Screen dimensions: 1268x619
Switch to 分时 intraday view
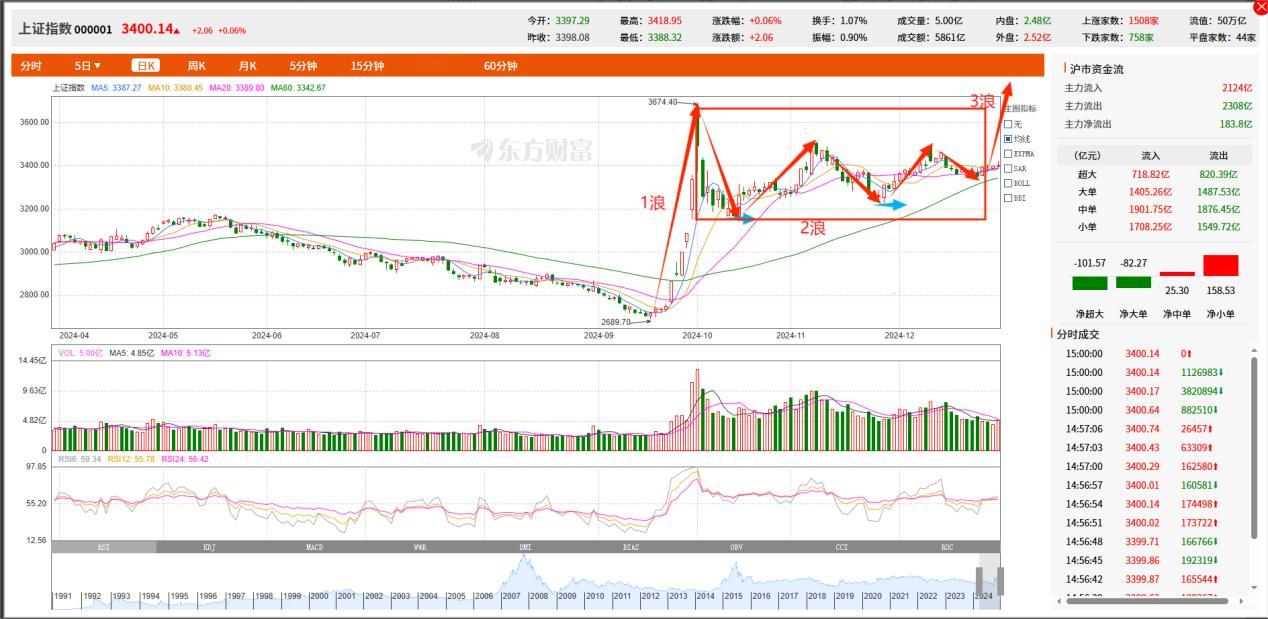[x=31, y=66]
